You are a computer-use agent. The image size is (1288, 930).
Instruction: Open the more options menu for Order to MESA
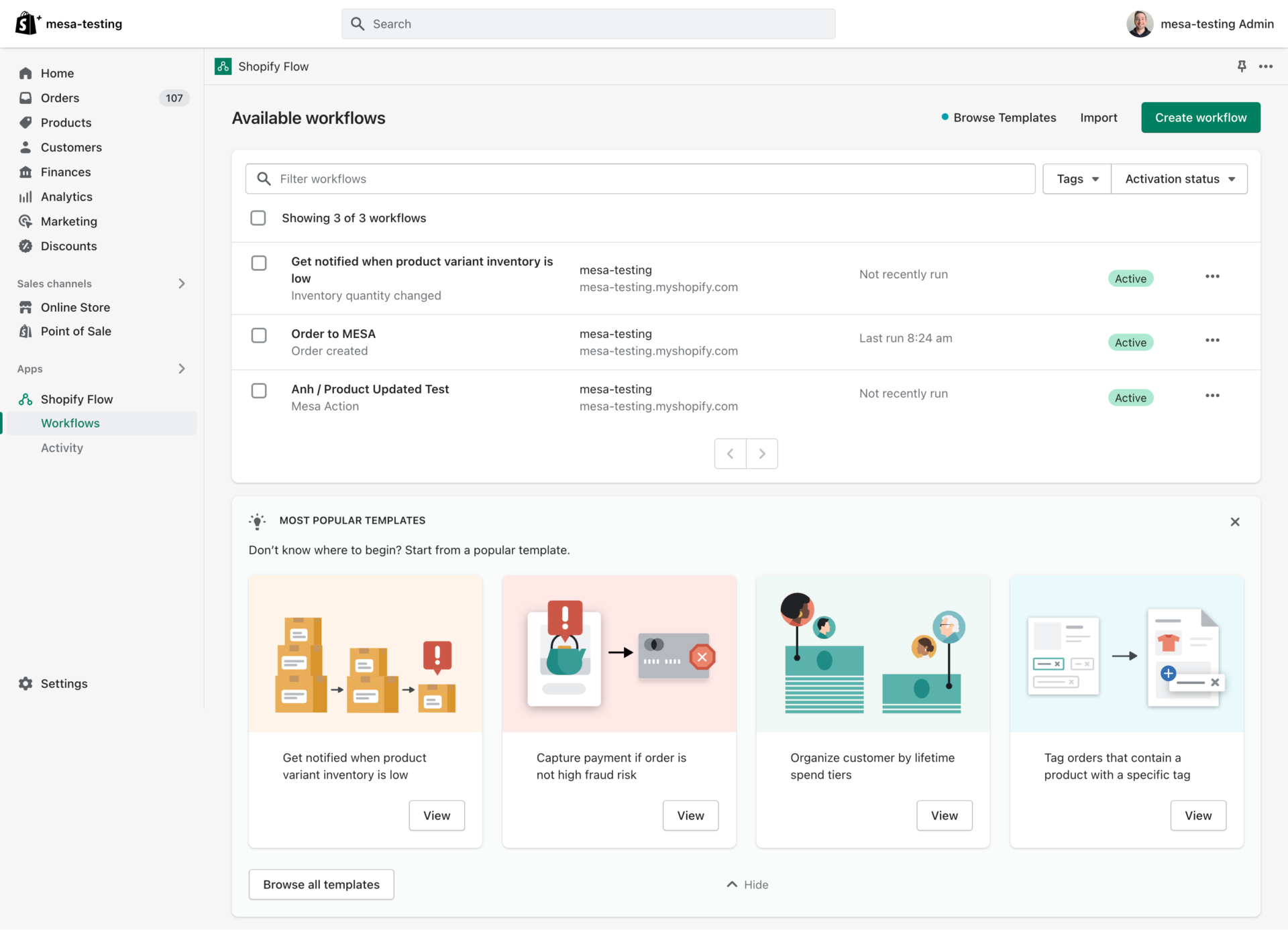pos(1212,340)
